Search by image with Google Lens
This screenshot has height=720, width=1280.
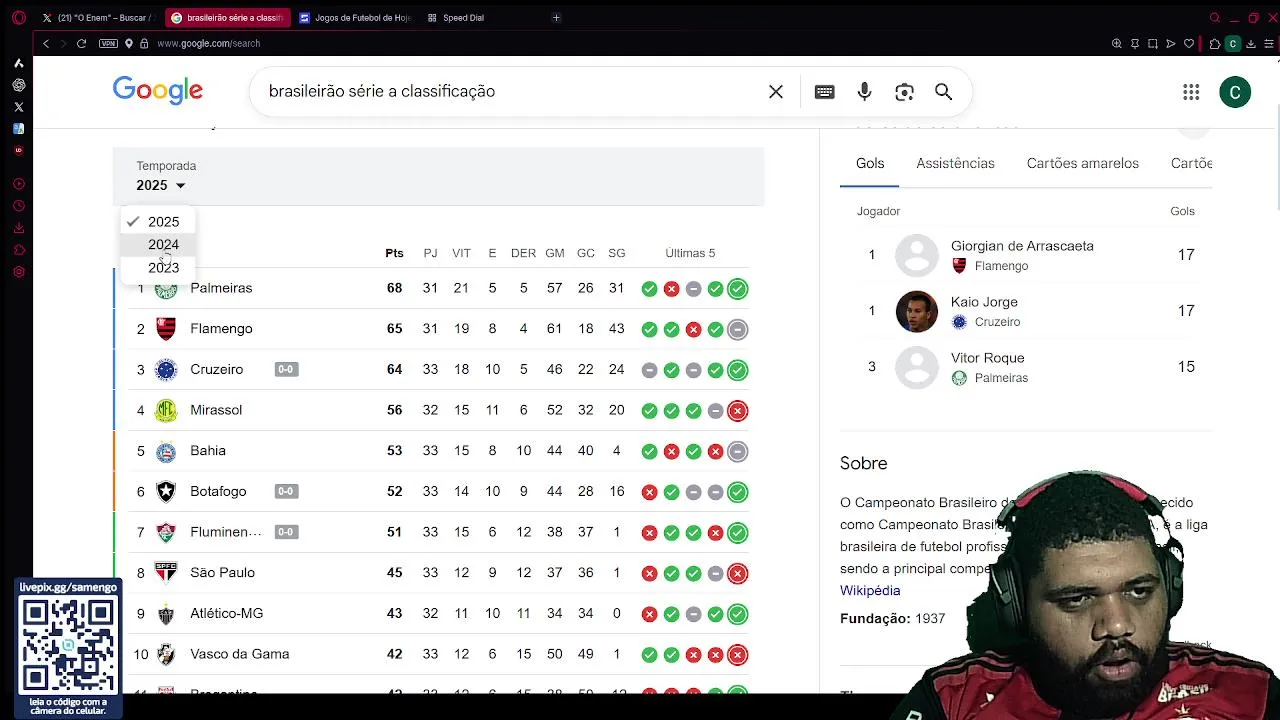[x=904, y=91]
